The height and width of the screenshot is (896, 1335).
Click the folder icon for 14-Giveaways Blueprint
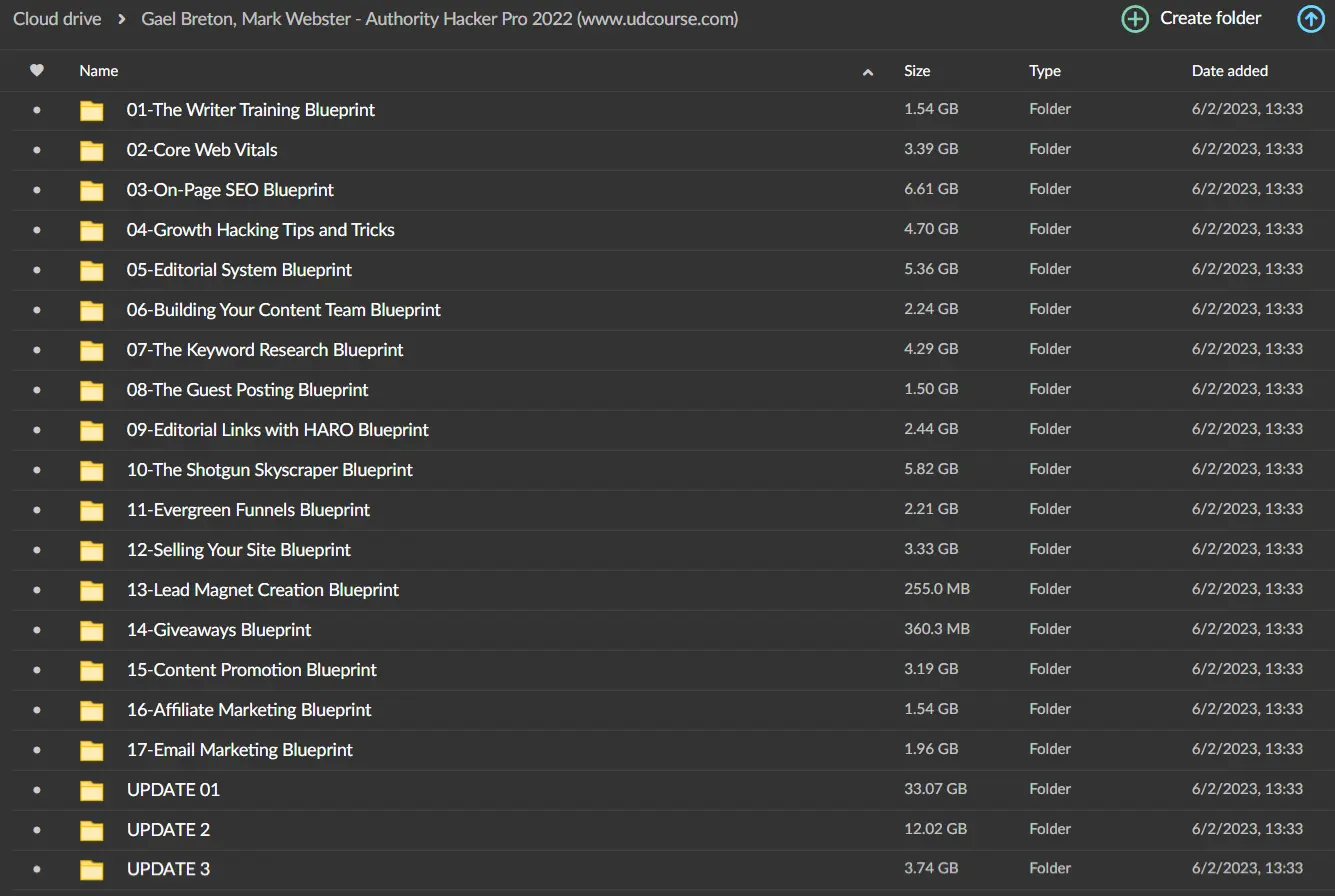coord(92,630)
